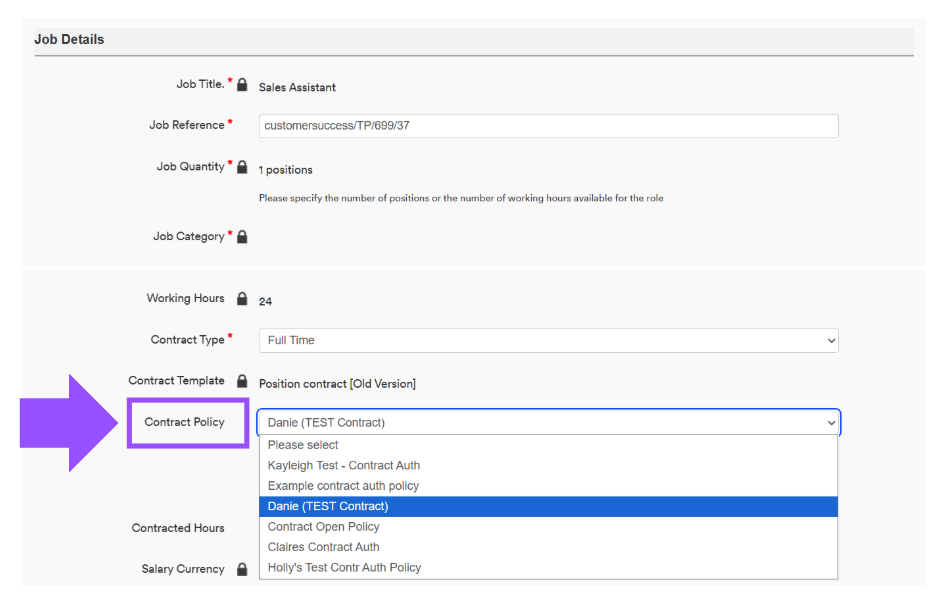This screenshot has height=596, width=940.
Task: Select highlighted Danie (TEST Contract) option
Action: coord(549,506)
